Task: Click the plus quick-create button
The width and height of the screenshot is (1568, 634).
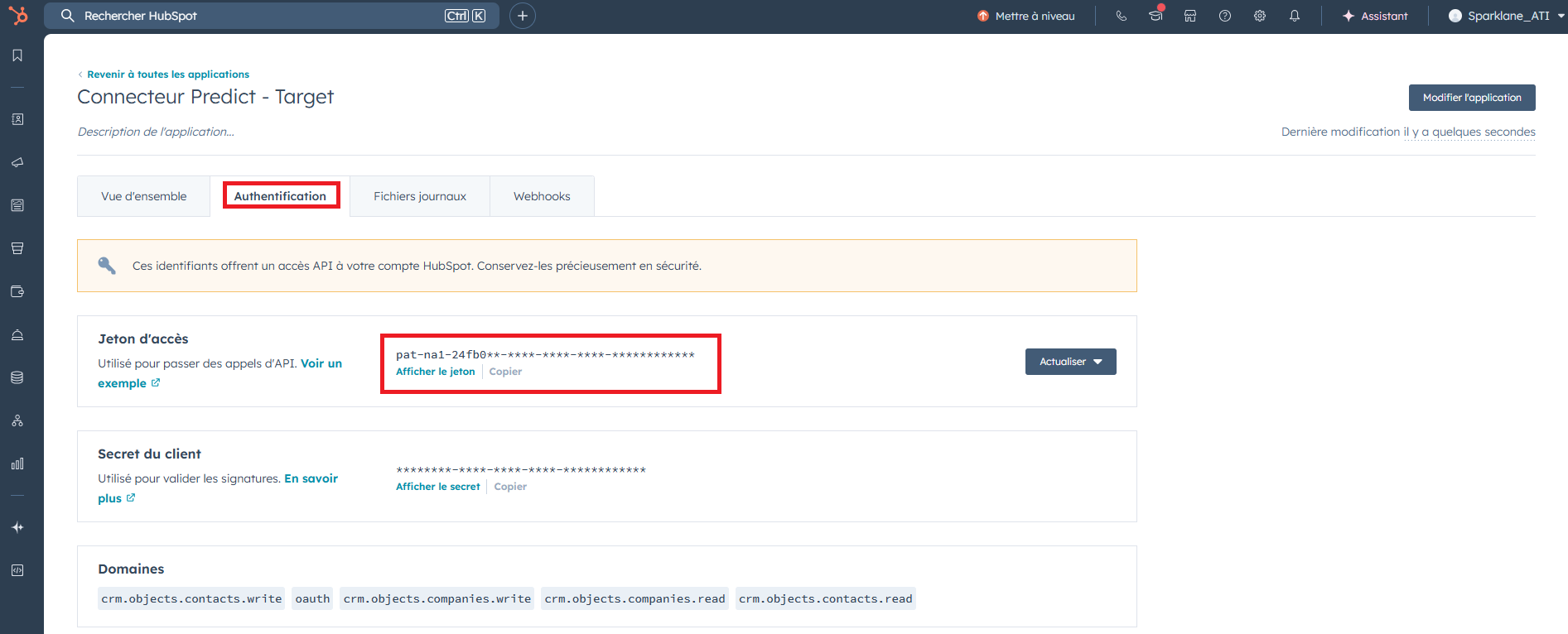Action: [523, 16]
